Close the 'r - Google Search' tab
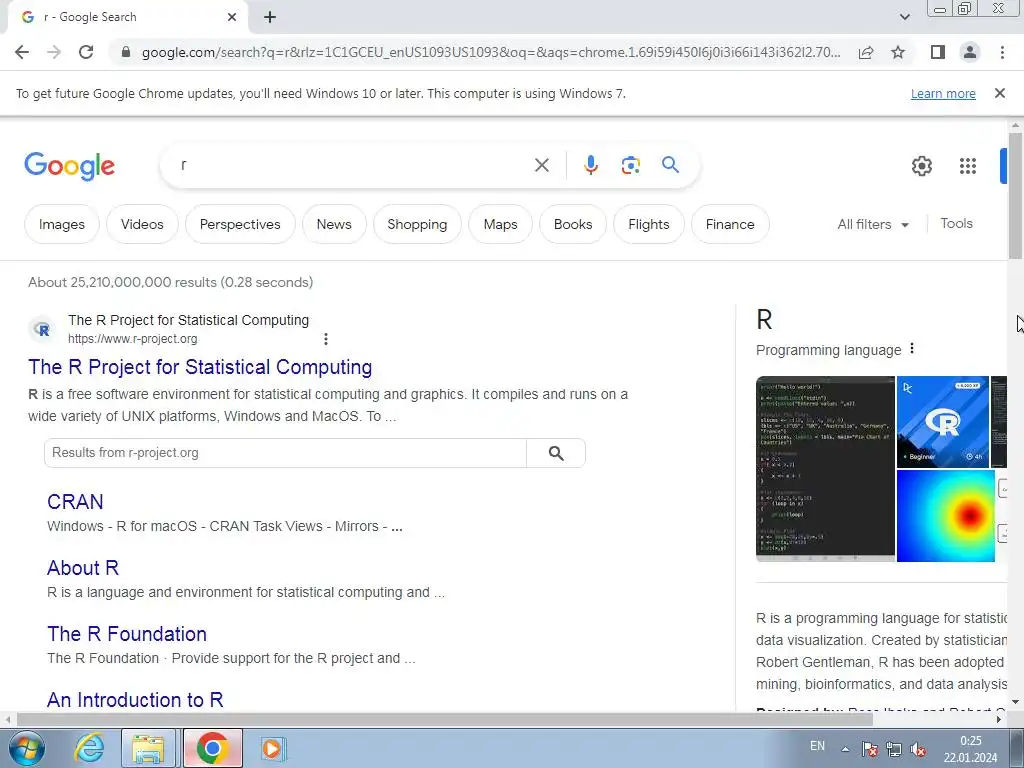Image resolution: width=1024 pixels, height=768 pixels. tap(232, 18)
